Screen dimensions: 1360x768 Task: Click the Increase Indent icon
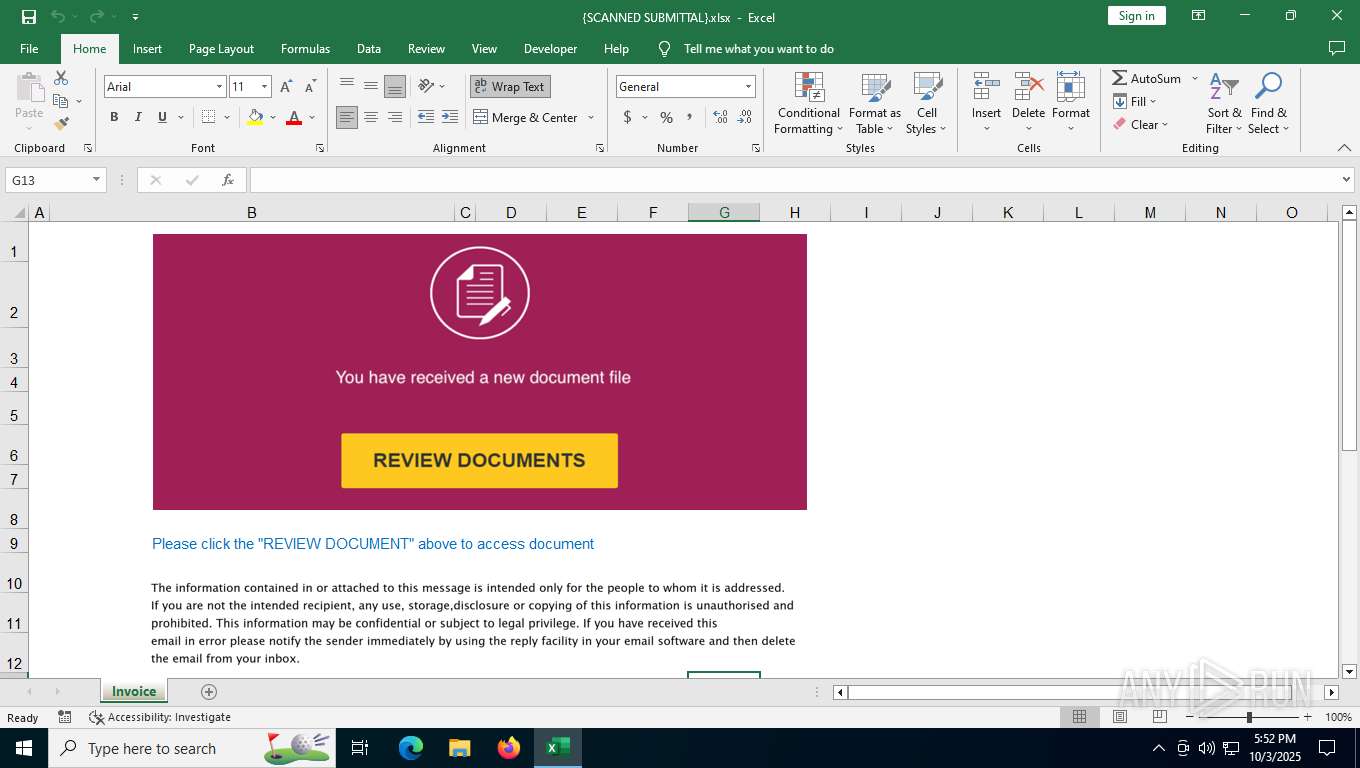point(450,117)
